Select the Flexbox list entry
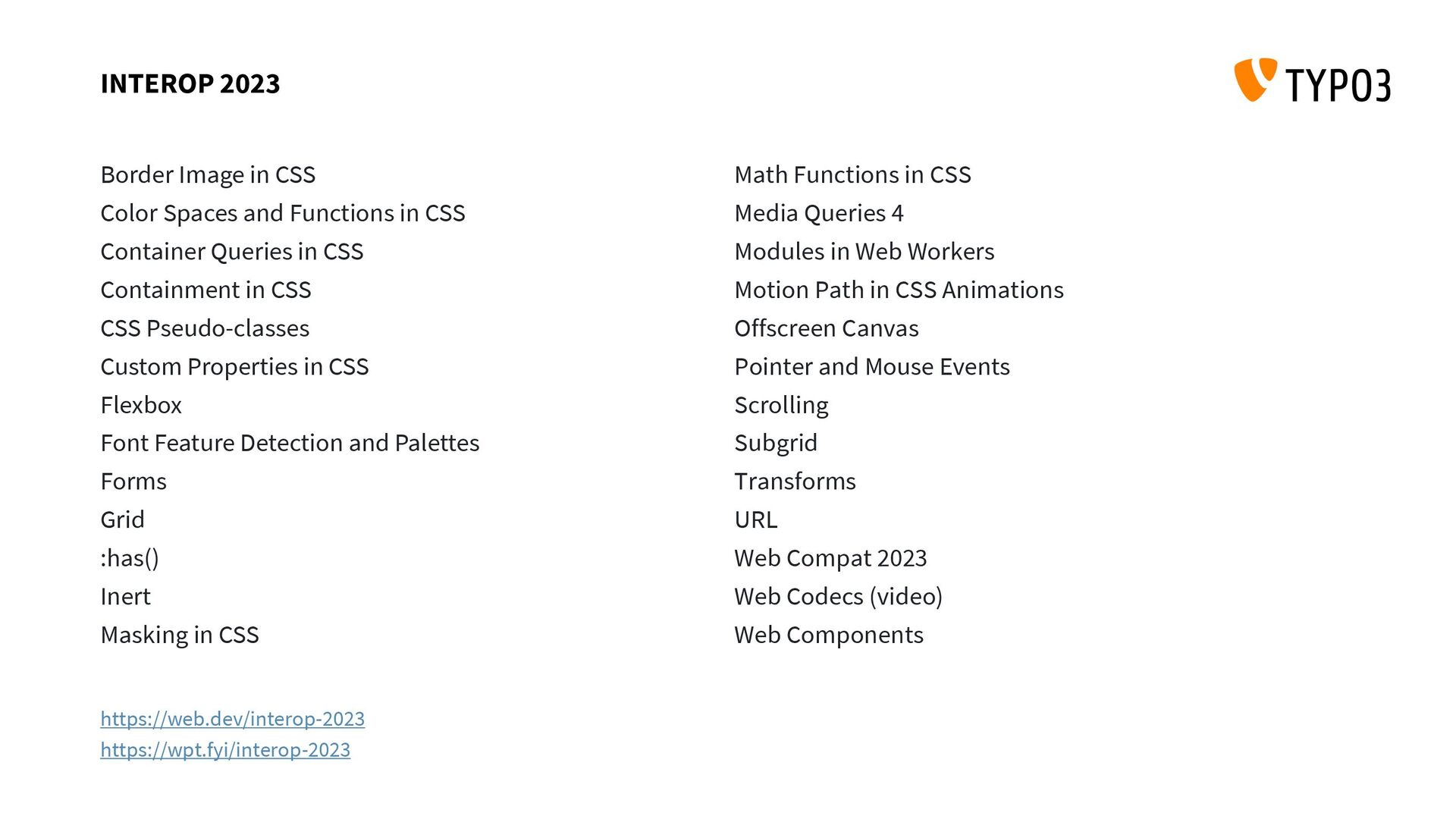 click(x=141, y=405)
